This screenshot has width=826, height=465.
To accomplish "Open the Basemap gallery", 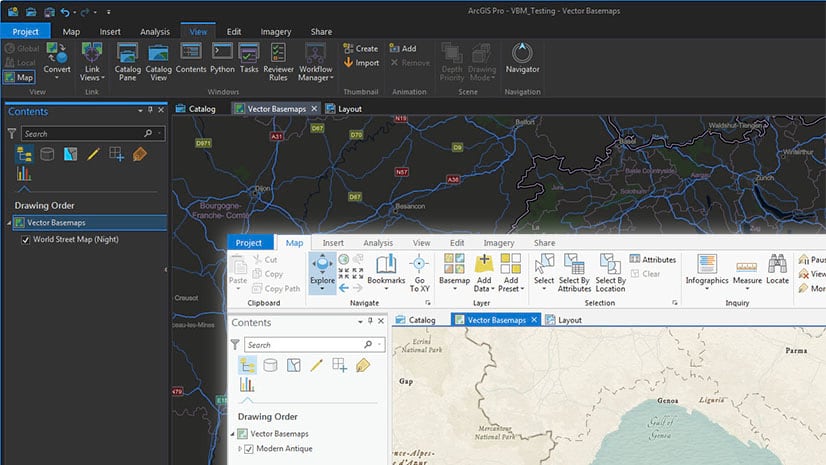I will tap(454, 272).
